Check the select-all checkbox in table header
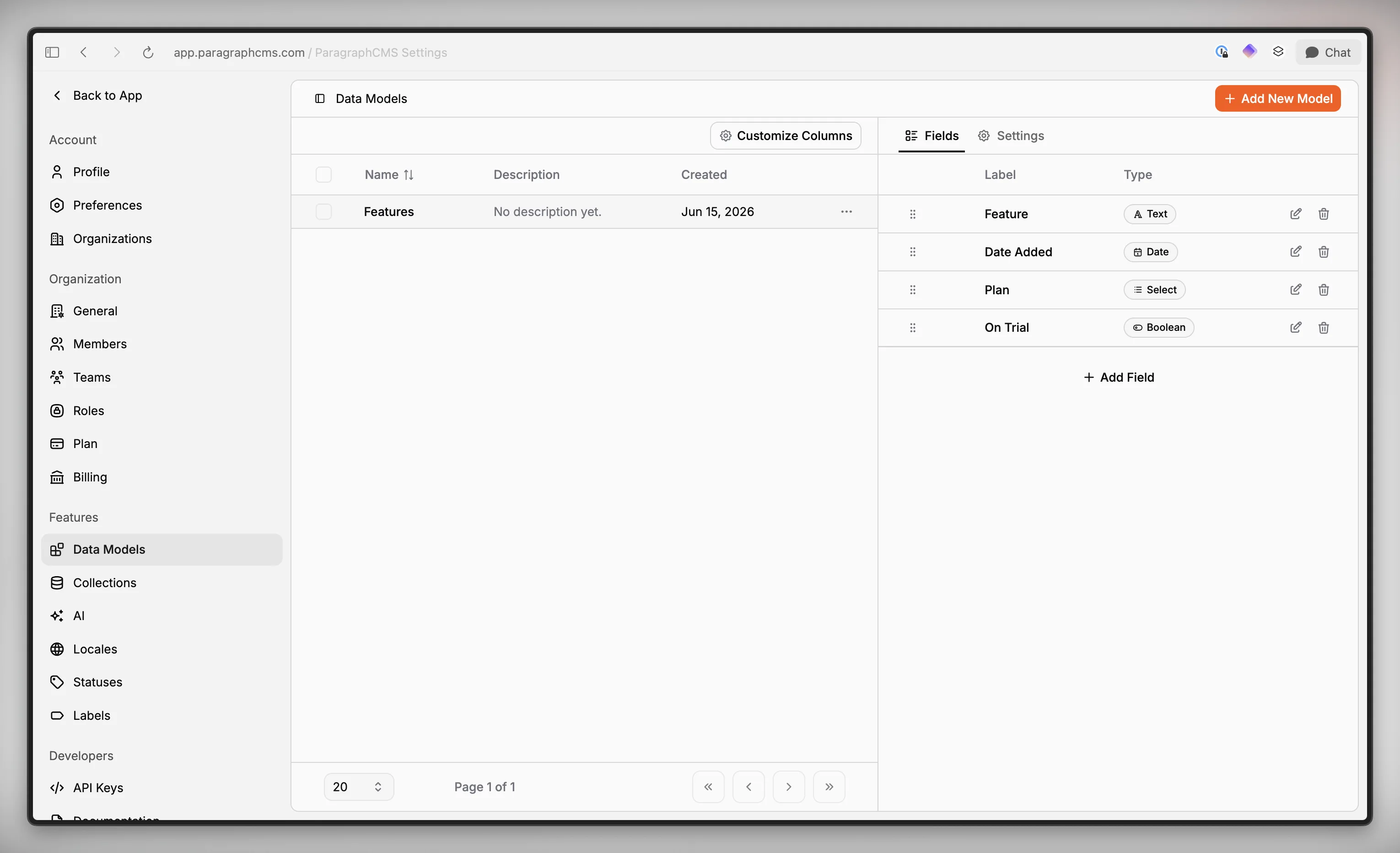This screenshot has height=853, width=1400. 323,174
